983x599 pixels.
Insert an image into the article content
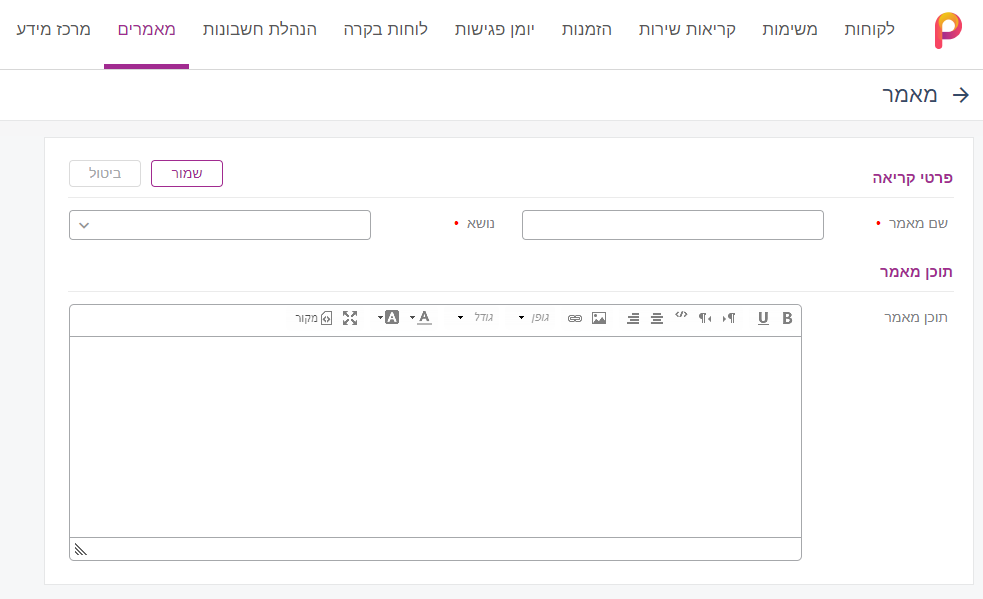click(599, 318)
